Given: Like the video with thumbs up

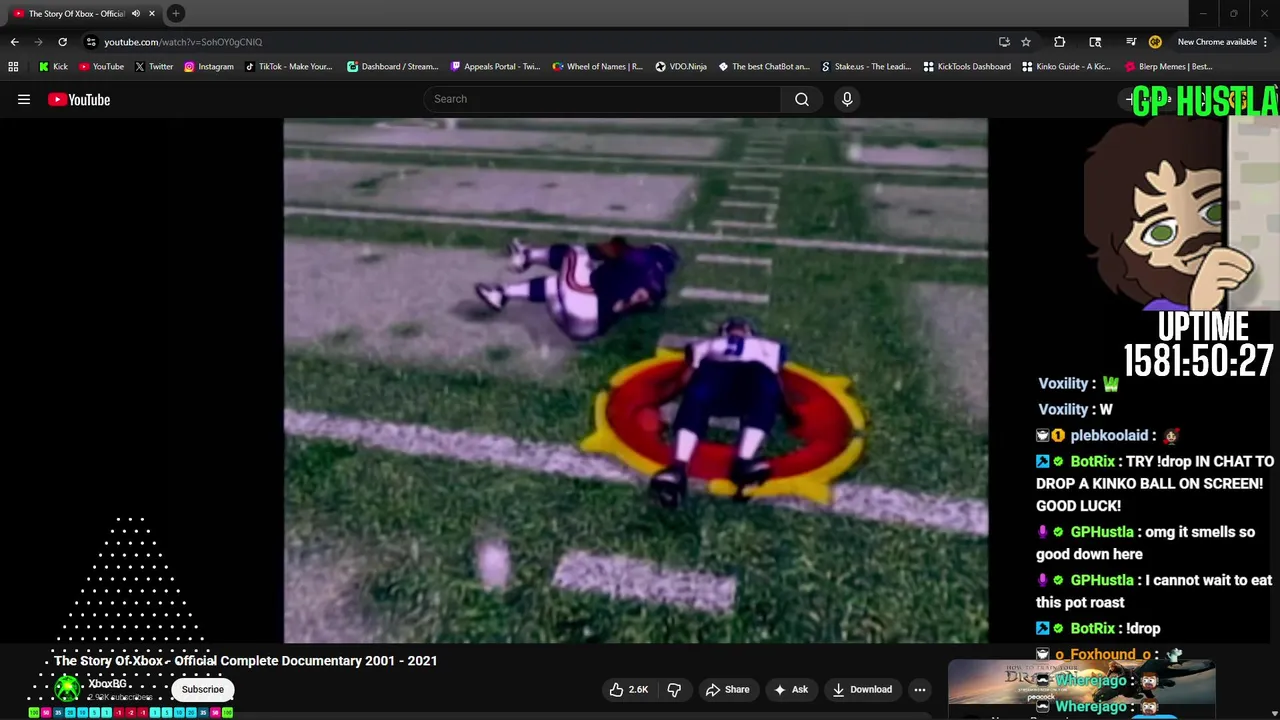Looking at the screenshot, I should pyautogui.click(x=629, y=689).
